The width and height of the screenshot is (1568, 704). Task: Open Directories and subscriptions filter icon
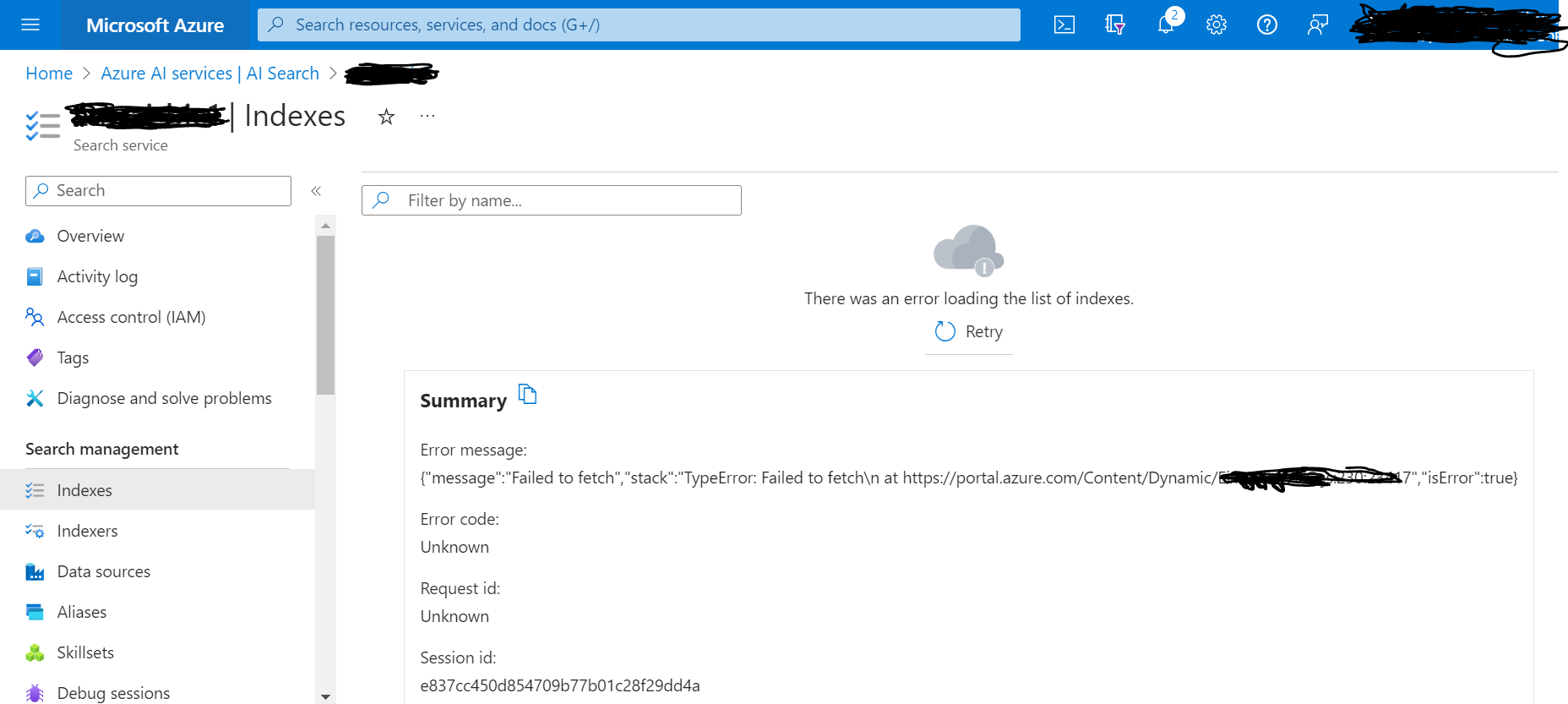tap(1115, 25)
